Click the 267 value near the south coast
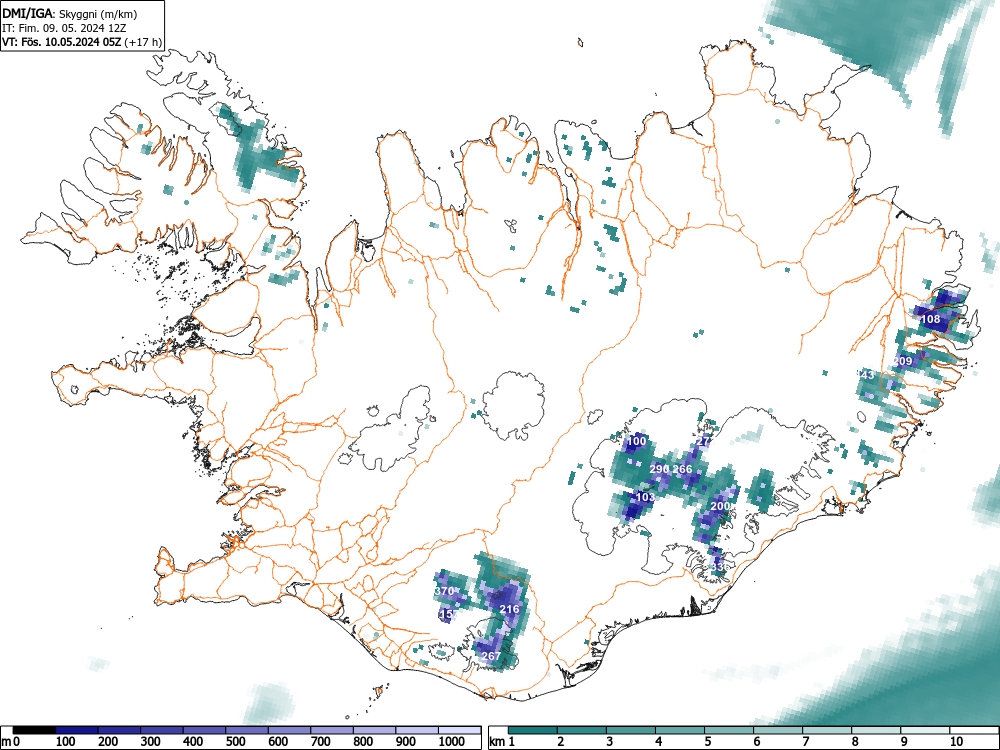This screenshot has height=750, width=1000. pyautogui.click(x=491, y=656)
